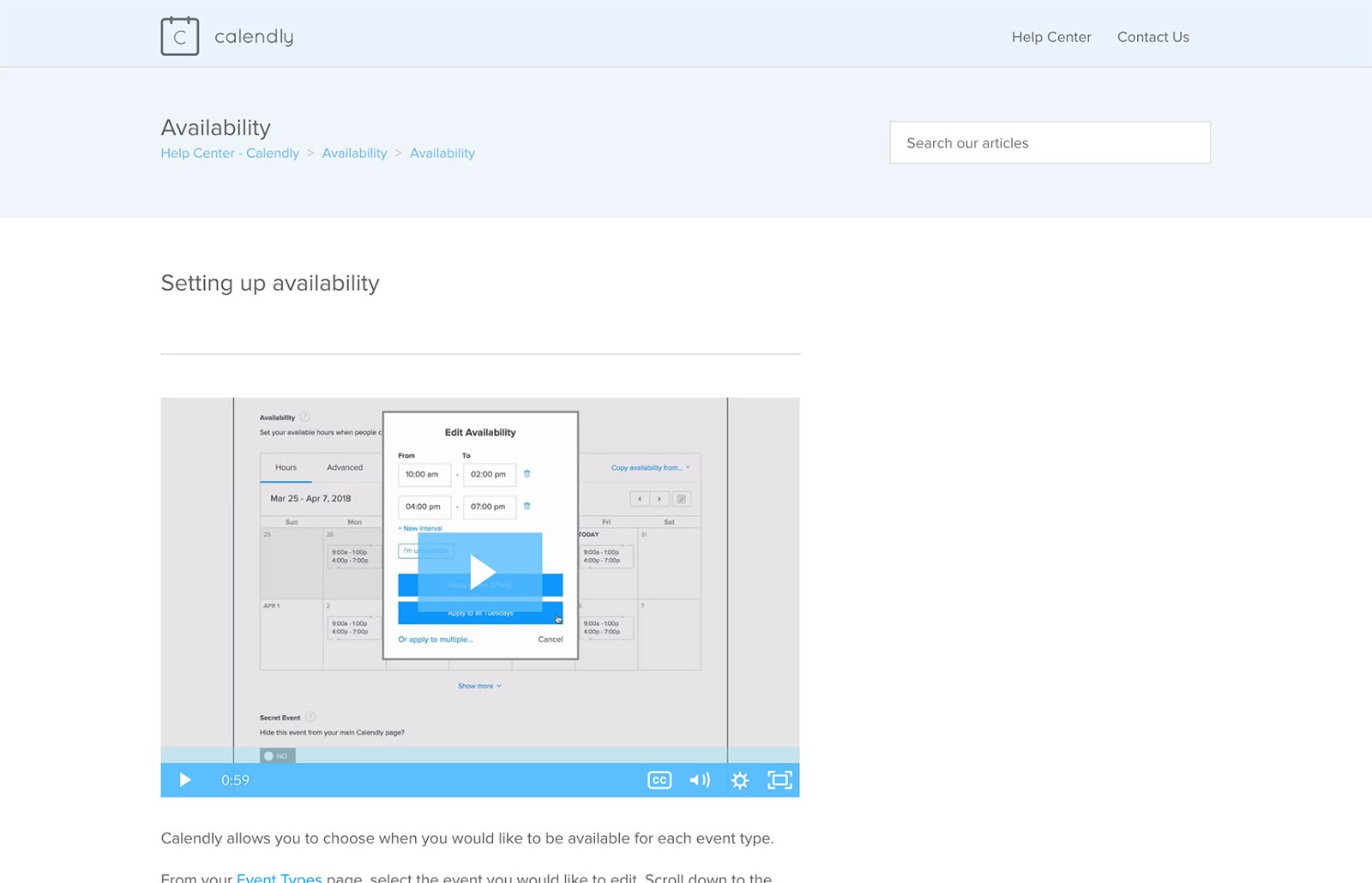Click the 0:59 video duration text
The height and width of the screenshot is (883, 1372).
235,780
